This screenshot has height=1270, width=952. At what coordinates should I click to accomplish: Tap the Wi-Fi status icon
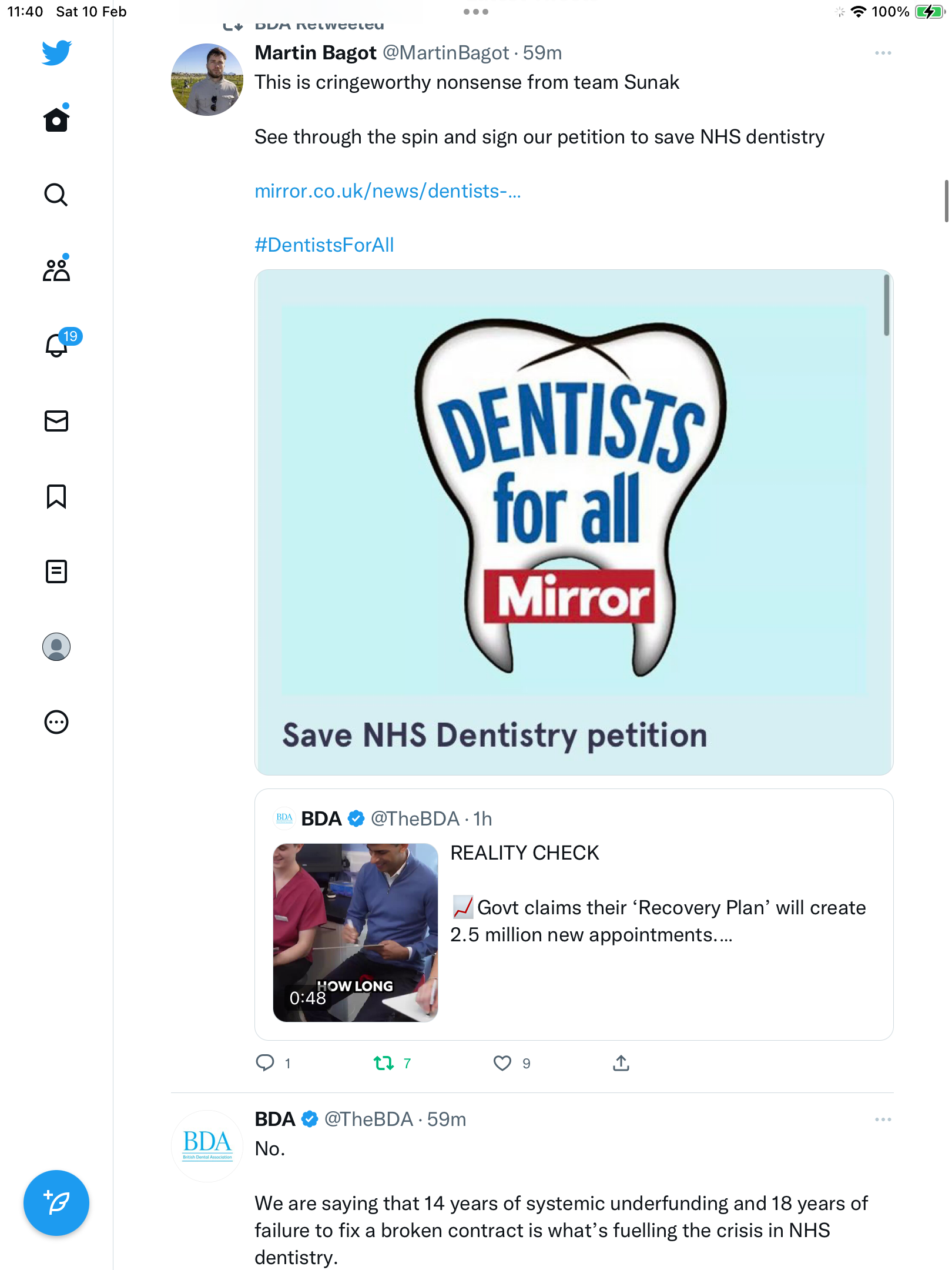(x=859, y=12)
